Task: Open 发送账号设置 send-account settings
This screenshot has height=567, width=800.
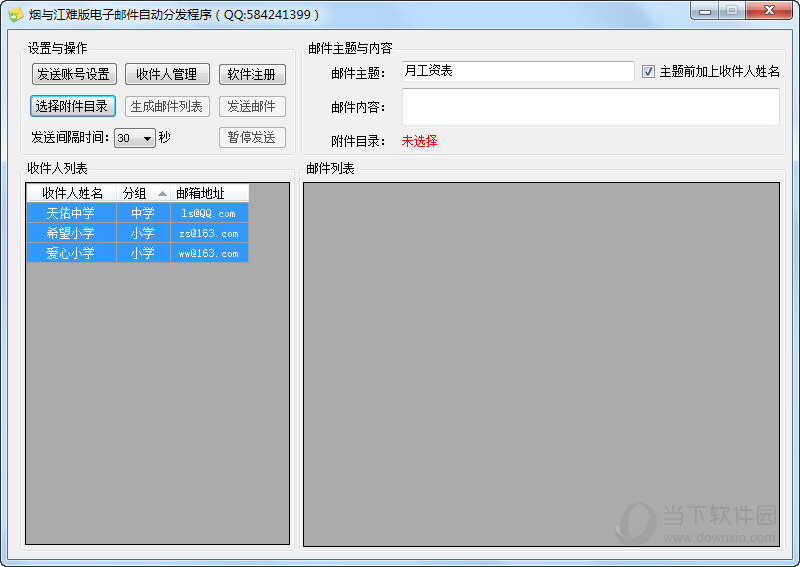Action: point(74,74)
